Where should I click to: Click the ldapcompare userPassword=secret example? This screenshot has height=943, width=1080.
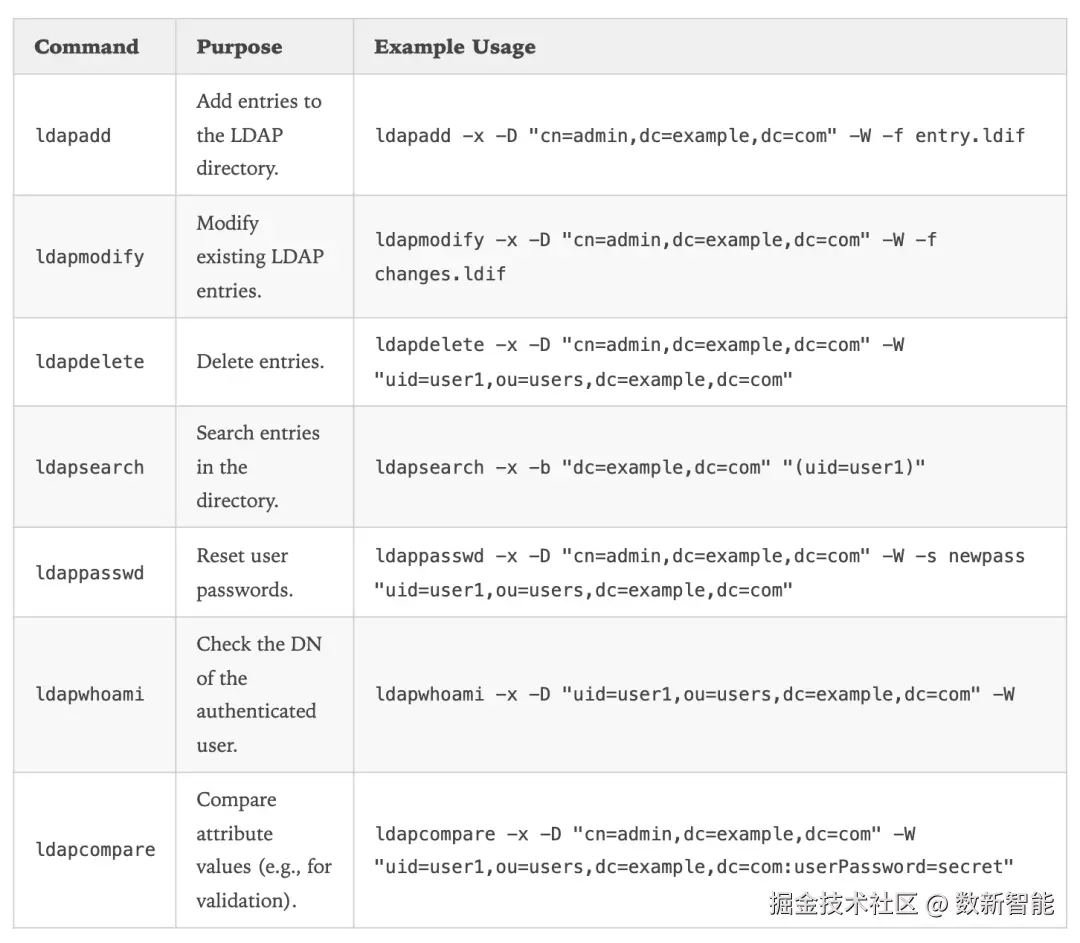point(695,867)
